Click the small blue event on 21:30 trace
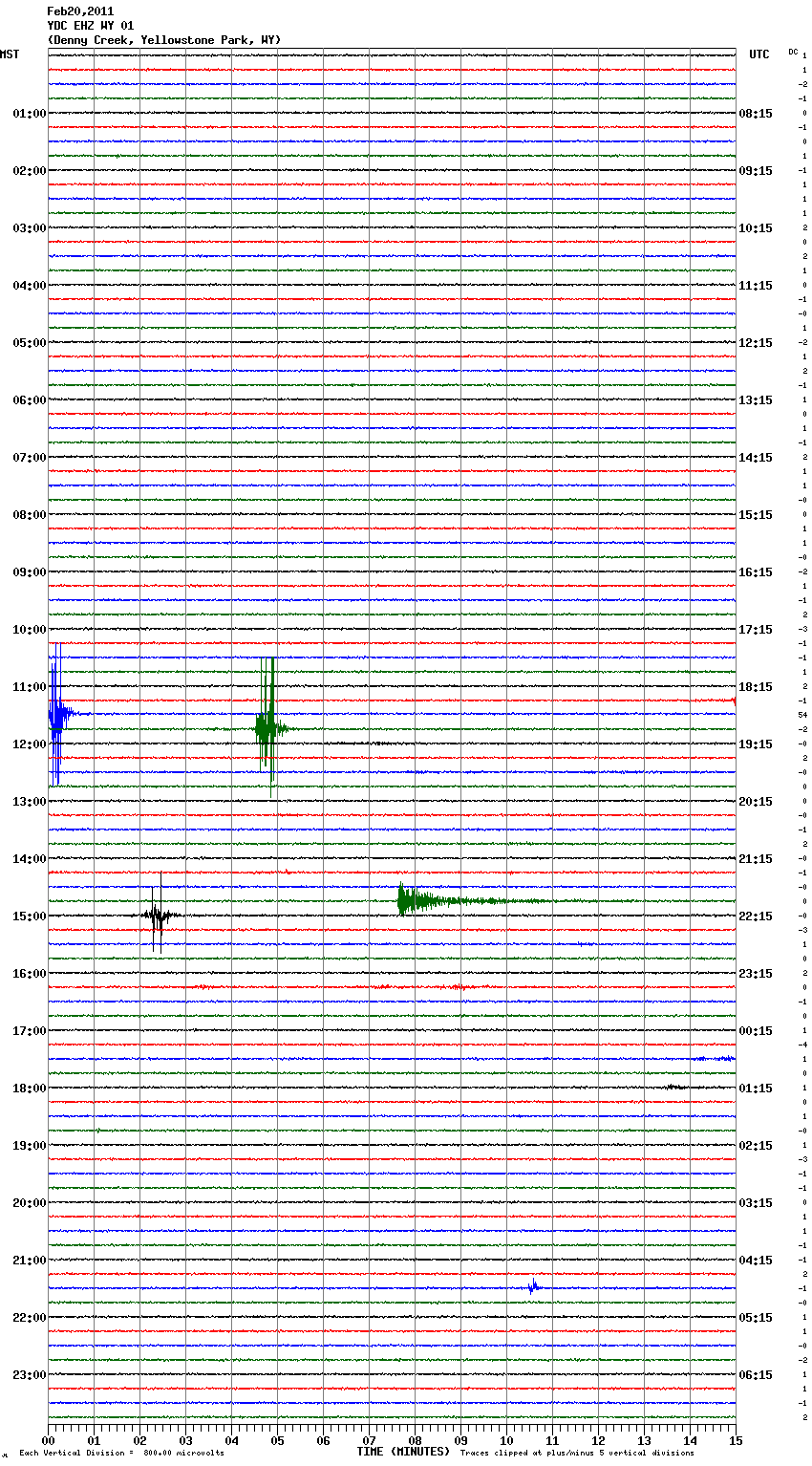Screen dimensions: 812x1466 [534, 1286]
